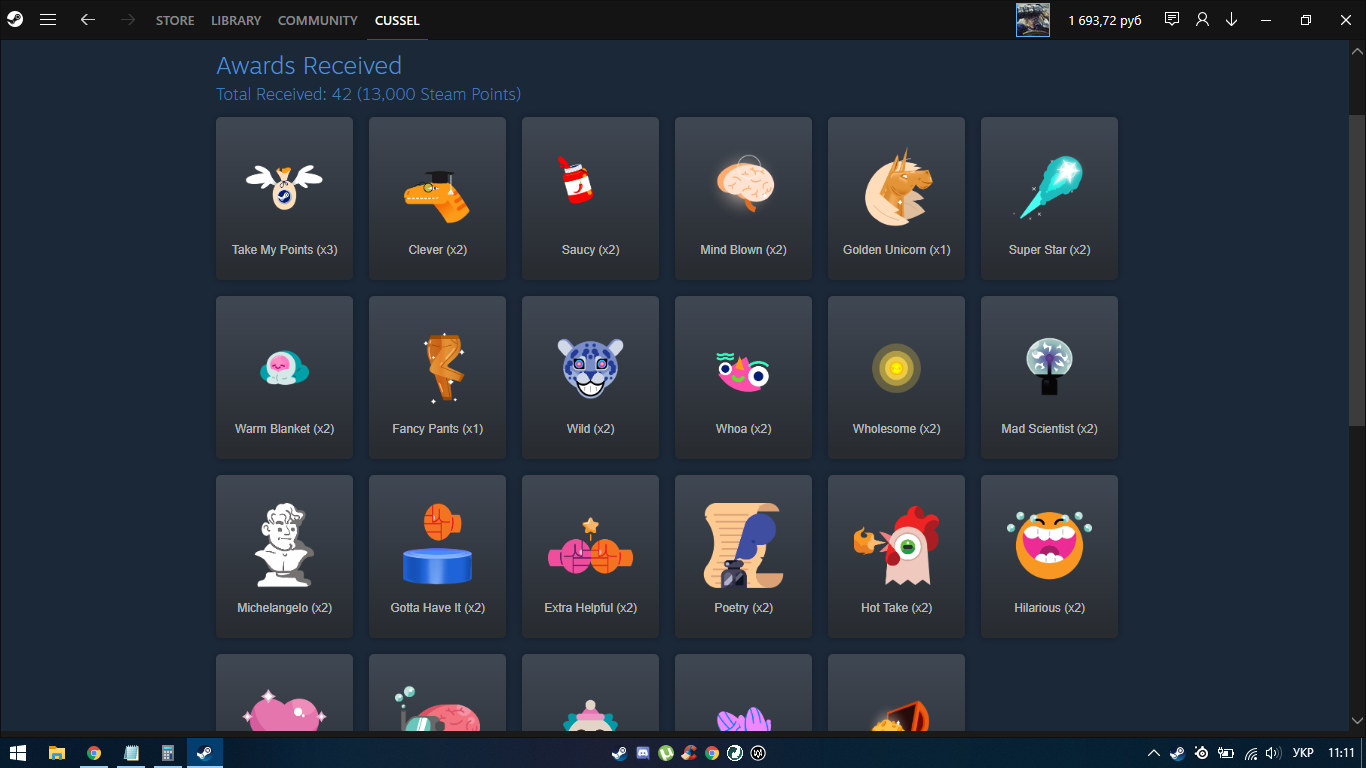Open the LIBRARY tab

click(x=236, y=20)
